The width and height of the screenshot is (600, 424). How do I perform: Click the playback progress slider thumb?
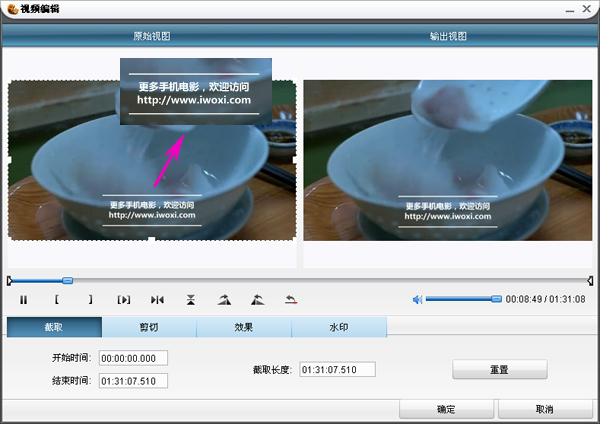(x=68, y=280)
